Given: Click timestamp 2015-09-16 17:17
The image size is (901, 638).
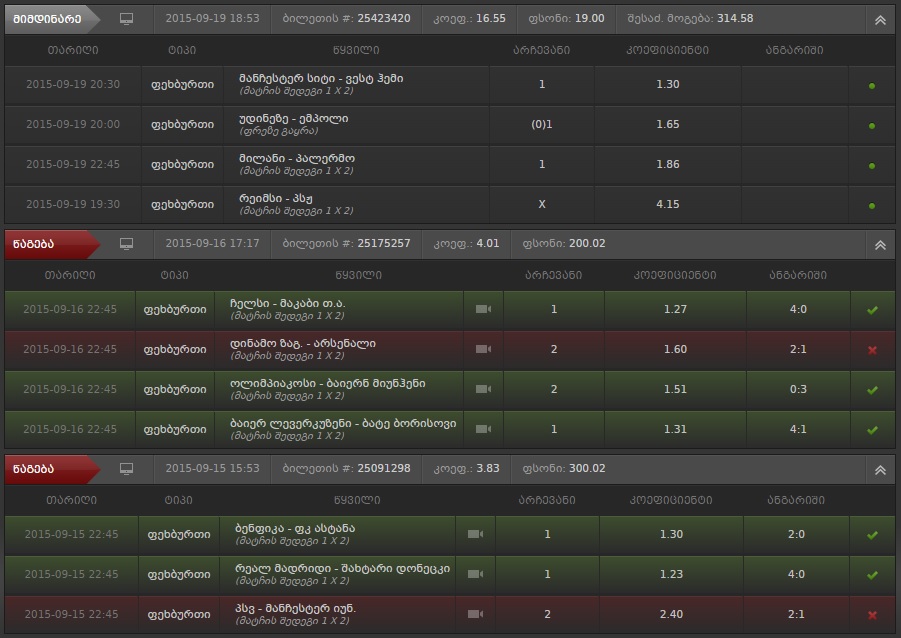Looking at the screenshot, I should [x=213, y=243].
